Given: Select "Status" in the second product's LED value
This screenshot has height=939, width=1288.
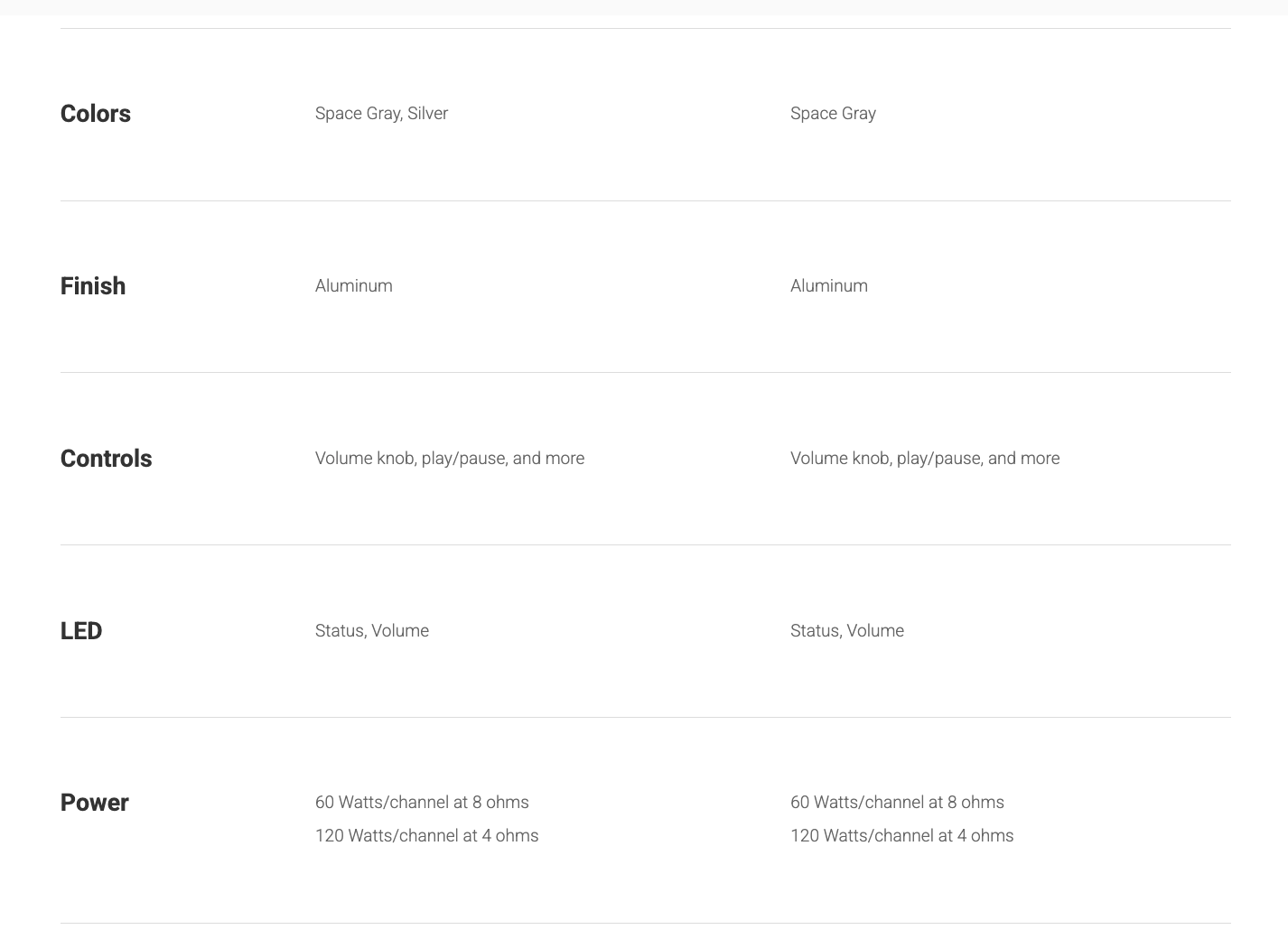Looking at the screenshot, I should (x=814, y=631).
